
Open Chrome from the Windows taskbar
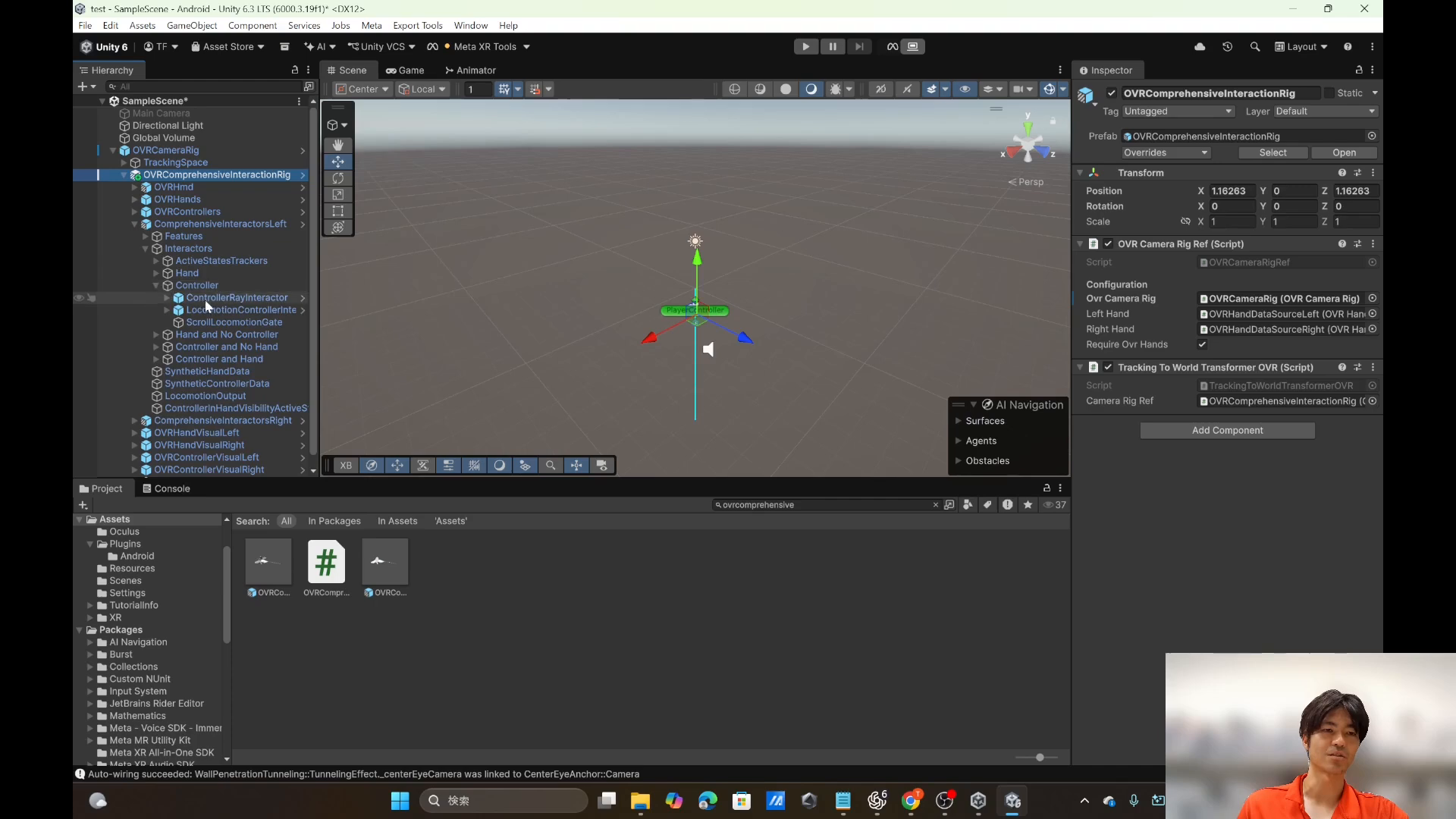(x=911, y=801)
